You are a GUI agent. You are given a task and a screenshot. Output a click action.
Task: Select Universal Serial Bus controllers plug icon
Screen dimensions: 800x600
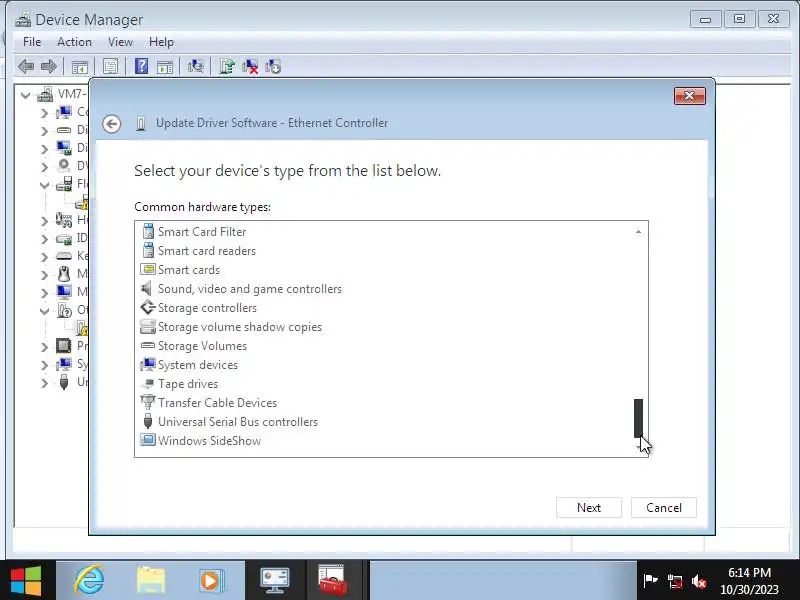[x=148, y=421]
